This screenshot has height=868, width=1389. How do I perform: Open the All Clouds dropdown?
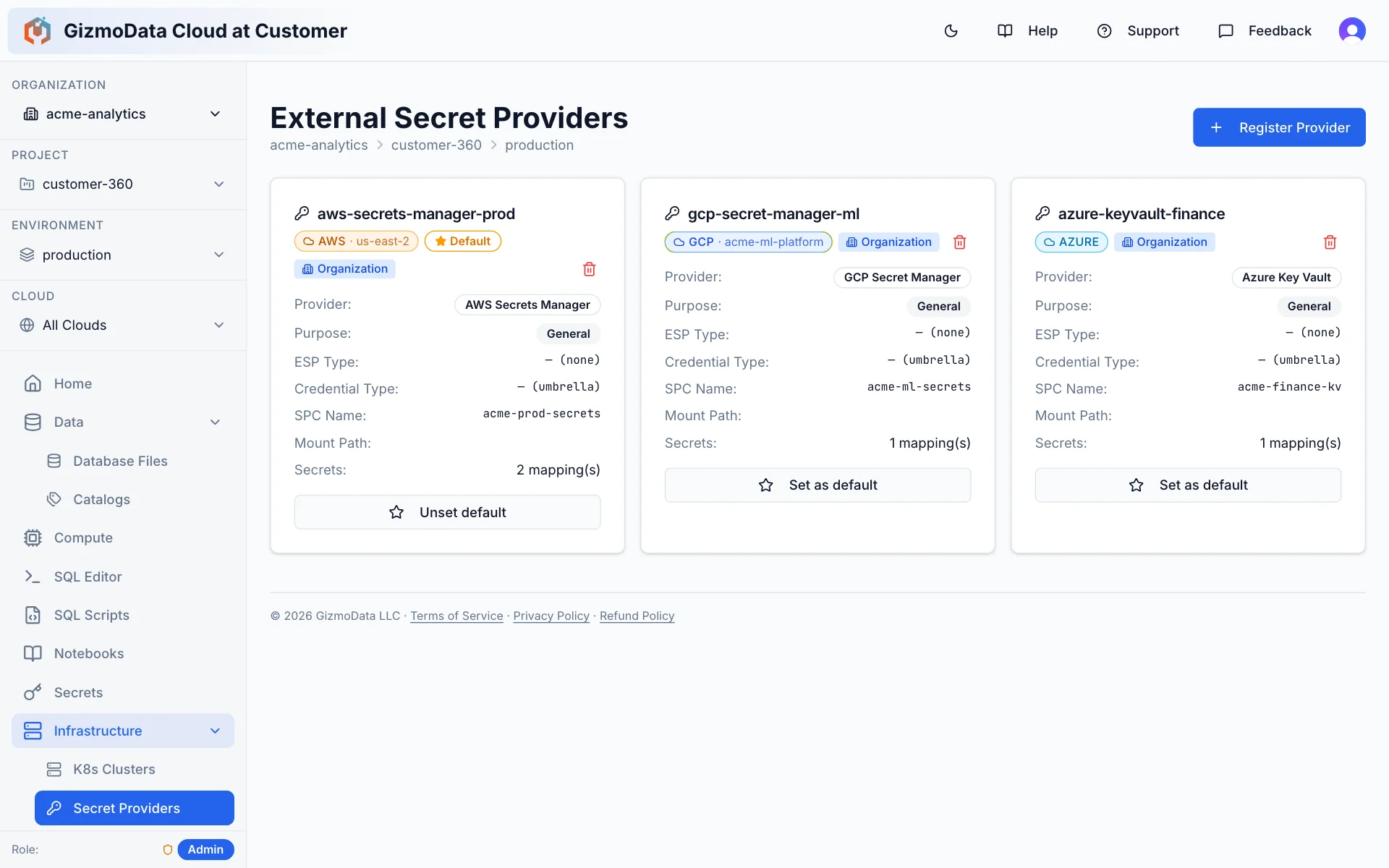(x=123, y=325)
